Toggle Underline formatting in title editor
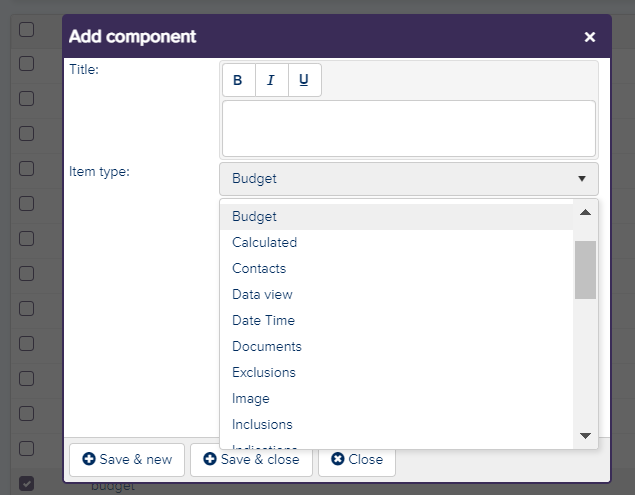Screen dimensions: 635x495 [304, 80]
